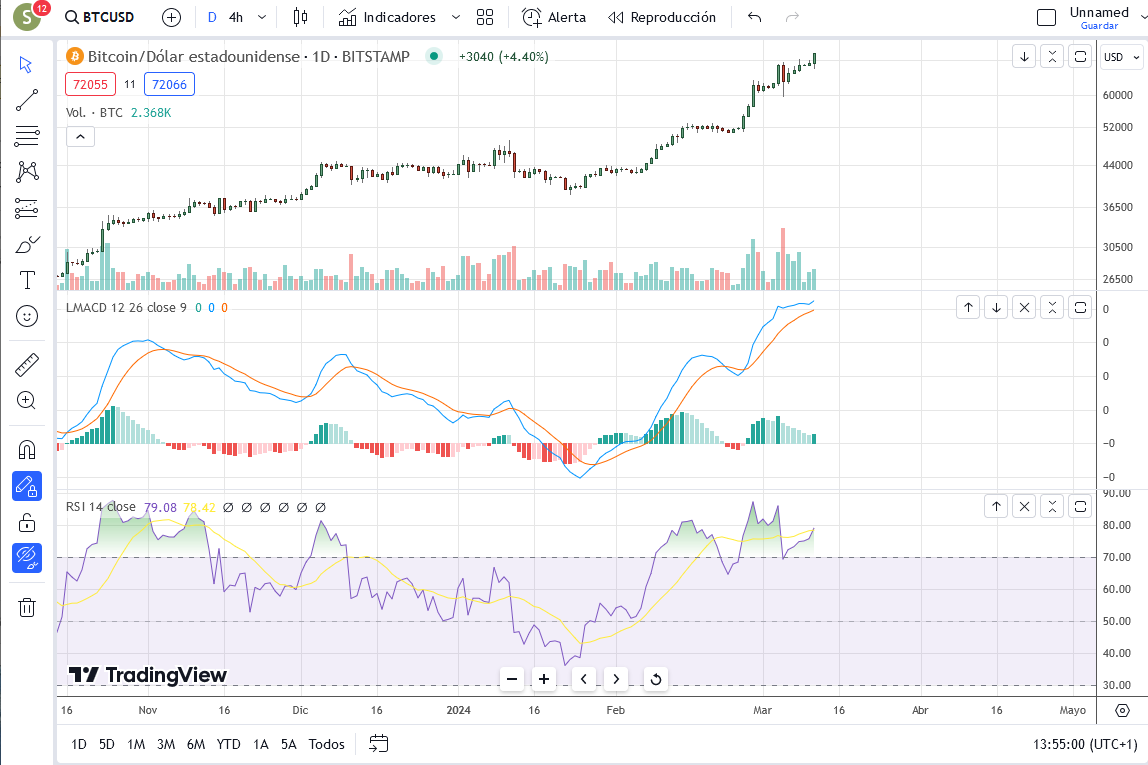Viewport: 1148px width, 765px height.
Task: Click the 72055 sell price button
Action: [90, 84]
